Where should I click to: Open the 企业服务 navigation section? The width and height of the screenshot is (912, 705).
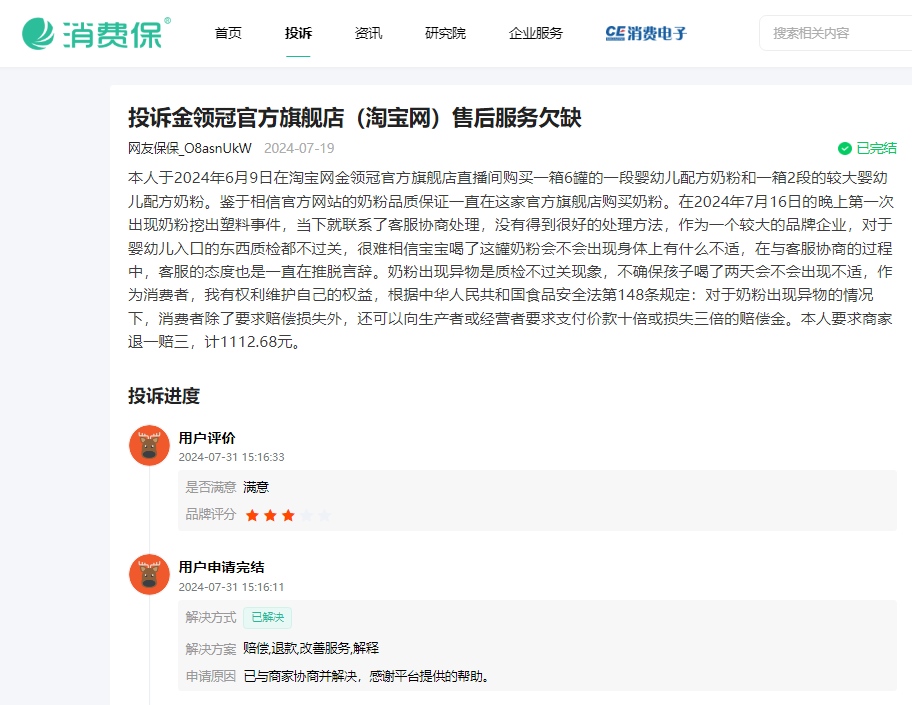[533, 32]
